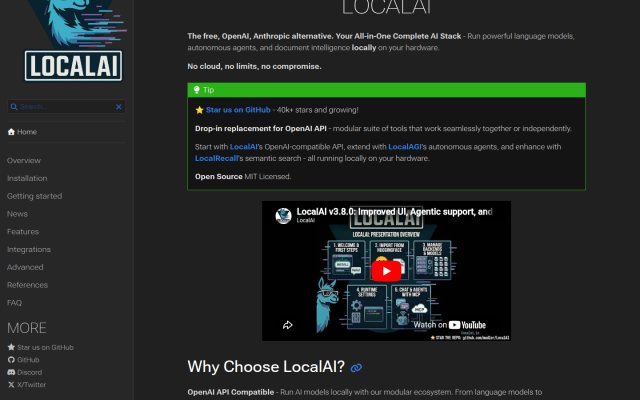
Task: Click the star icon under MORE
Action: point(11,347)
